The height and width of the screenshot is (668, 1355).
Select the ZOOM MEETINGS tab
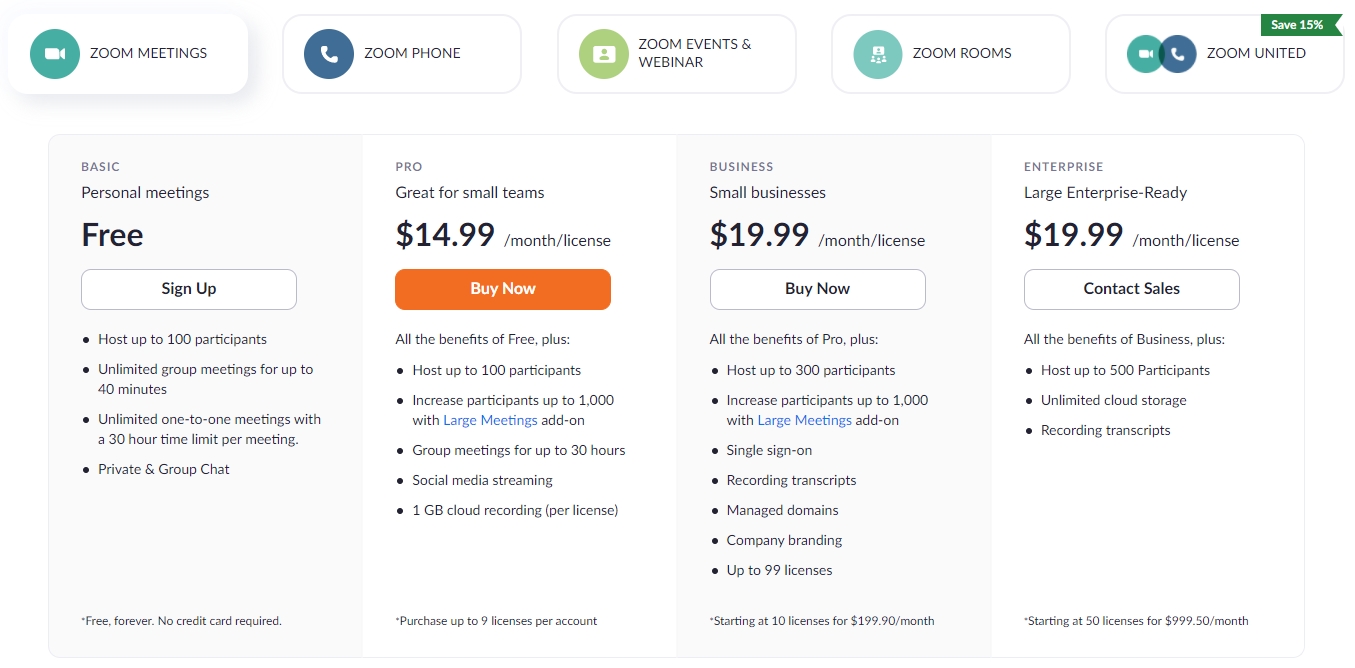pyautogui.click(x=148, y=54)
